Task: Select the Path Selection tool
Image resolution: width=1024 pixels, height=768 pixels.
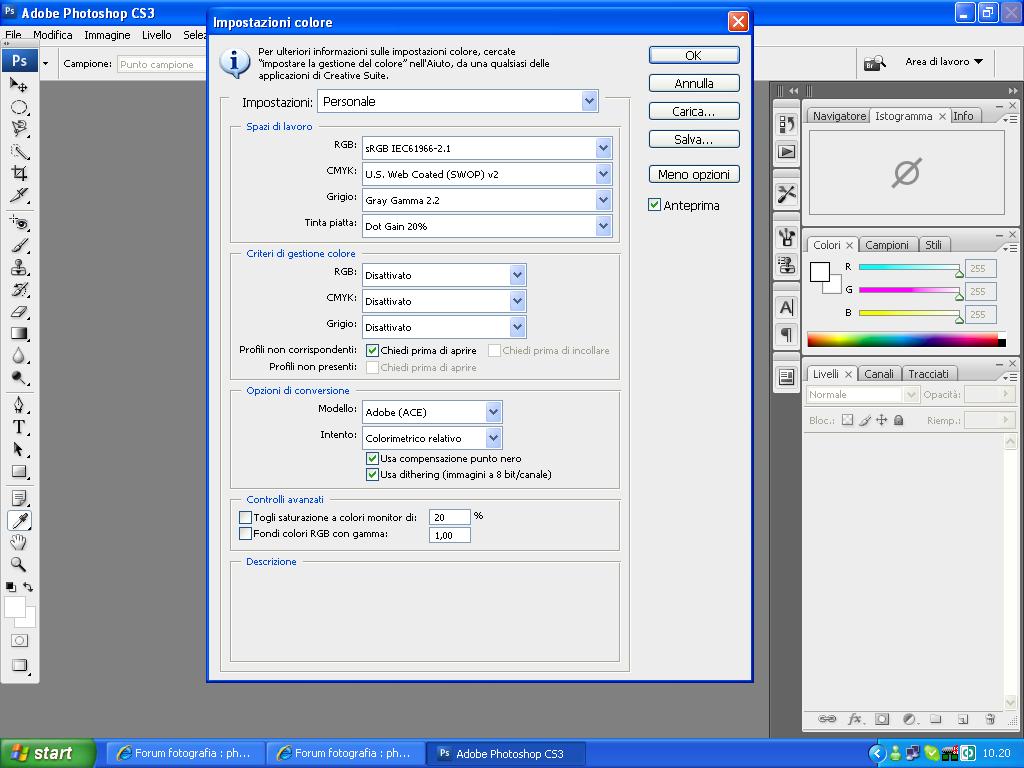Action: click(19, 449)
